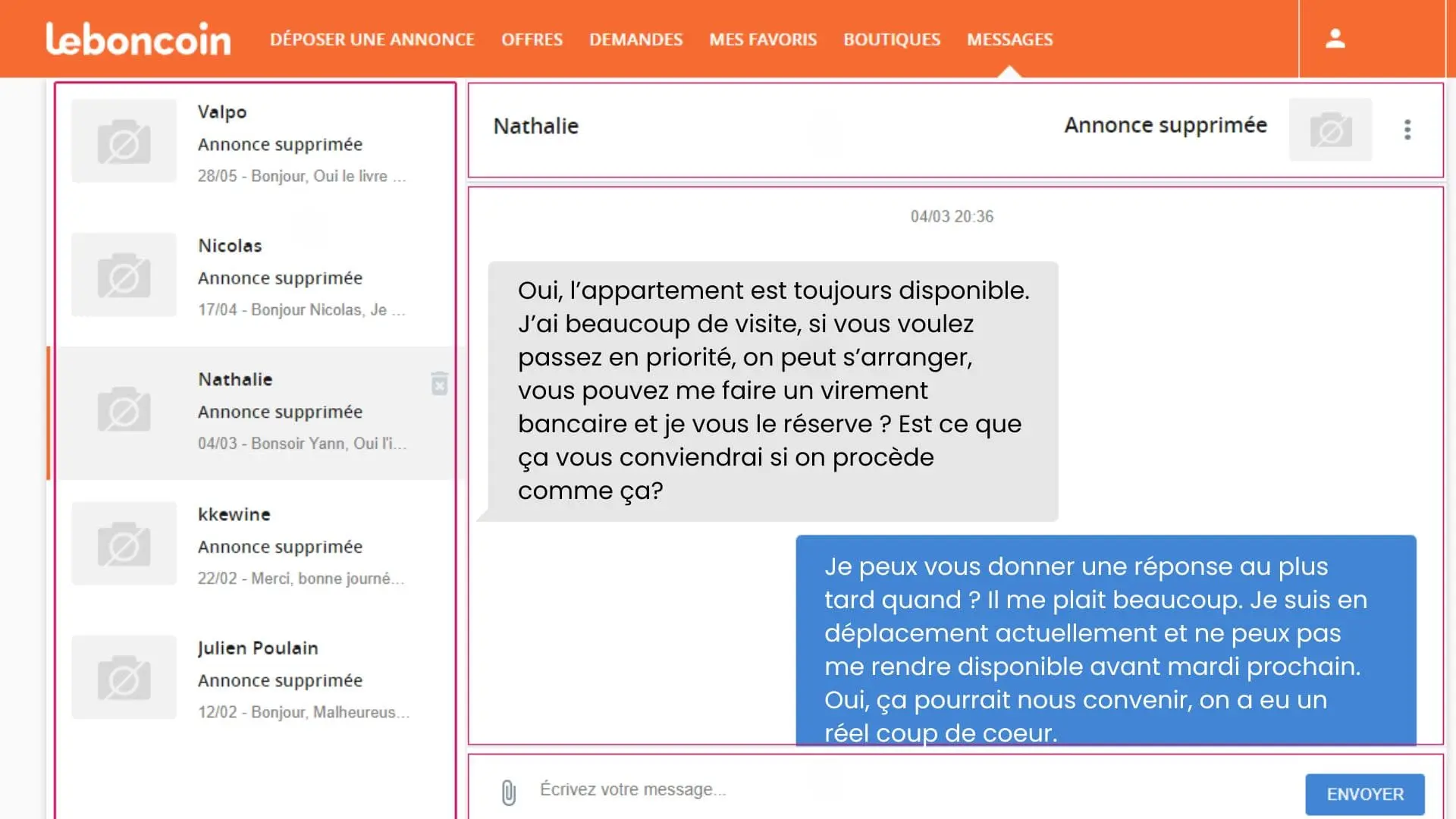Click 'Annonce supprimée' label in chat header
The image size is (1456, 819).
(x=1166, y=125)
